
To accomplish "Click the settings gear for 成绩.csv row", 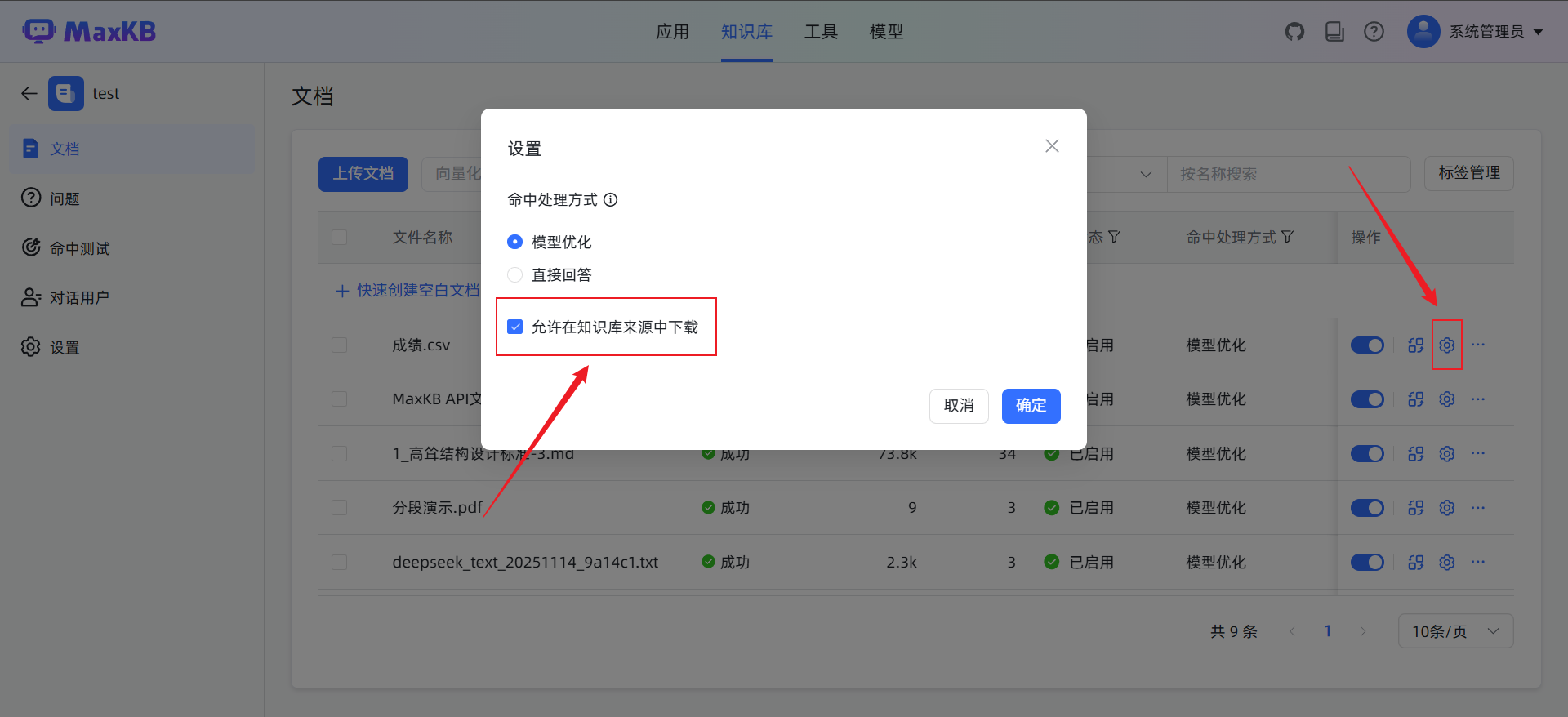I will click(1446, 345).
